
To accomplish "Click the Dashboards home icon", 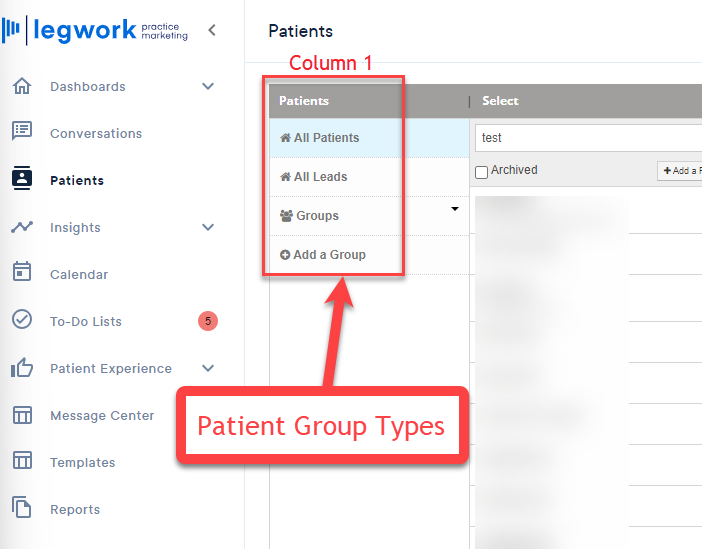I will pos(22,86).
